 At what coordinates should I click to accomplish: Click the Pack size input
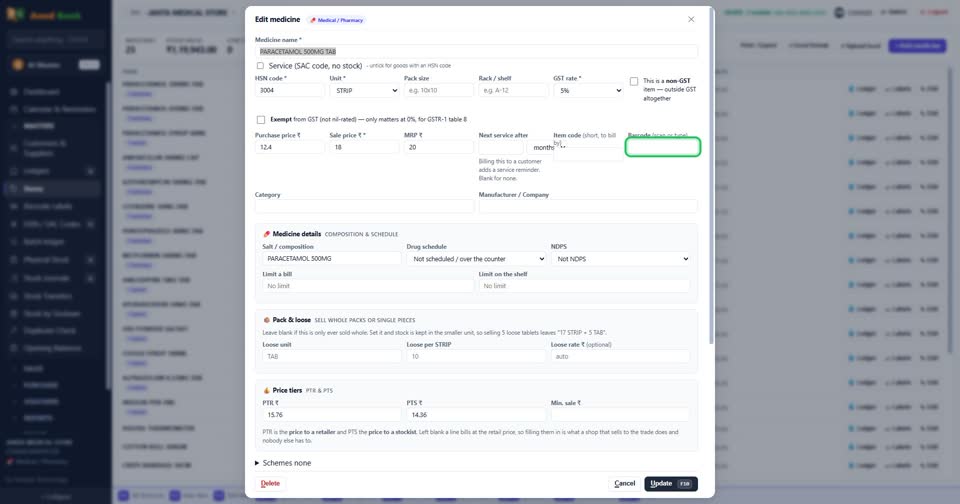(x=439, y=90)
